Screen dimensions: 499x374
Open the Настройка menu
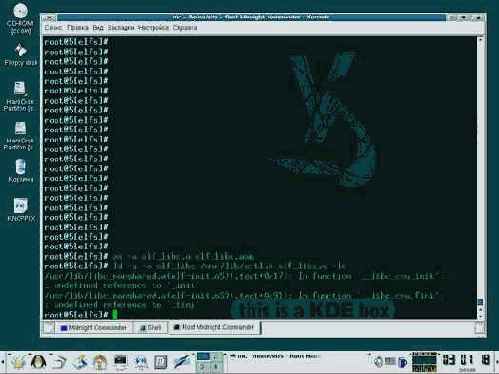point(153,28)
